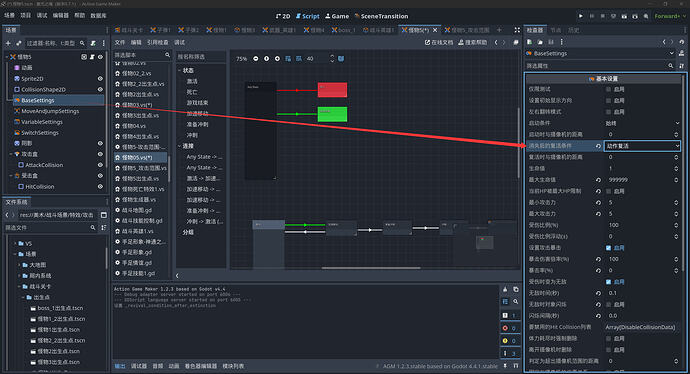This screenshot has width=690, height=374.
Task: Click the 搜索帮助 search help button
Action: [x=473, y=42]
